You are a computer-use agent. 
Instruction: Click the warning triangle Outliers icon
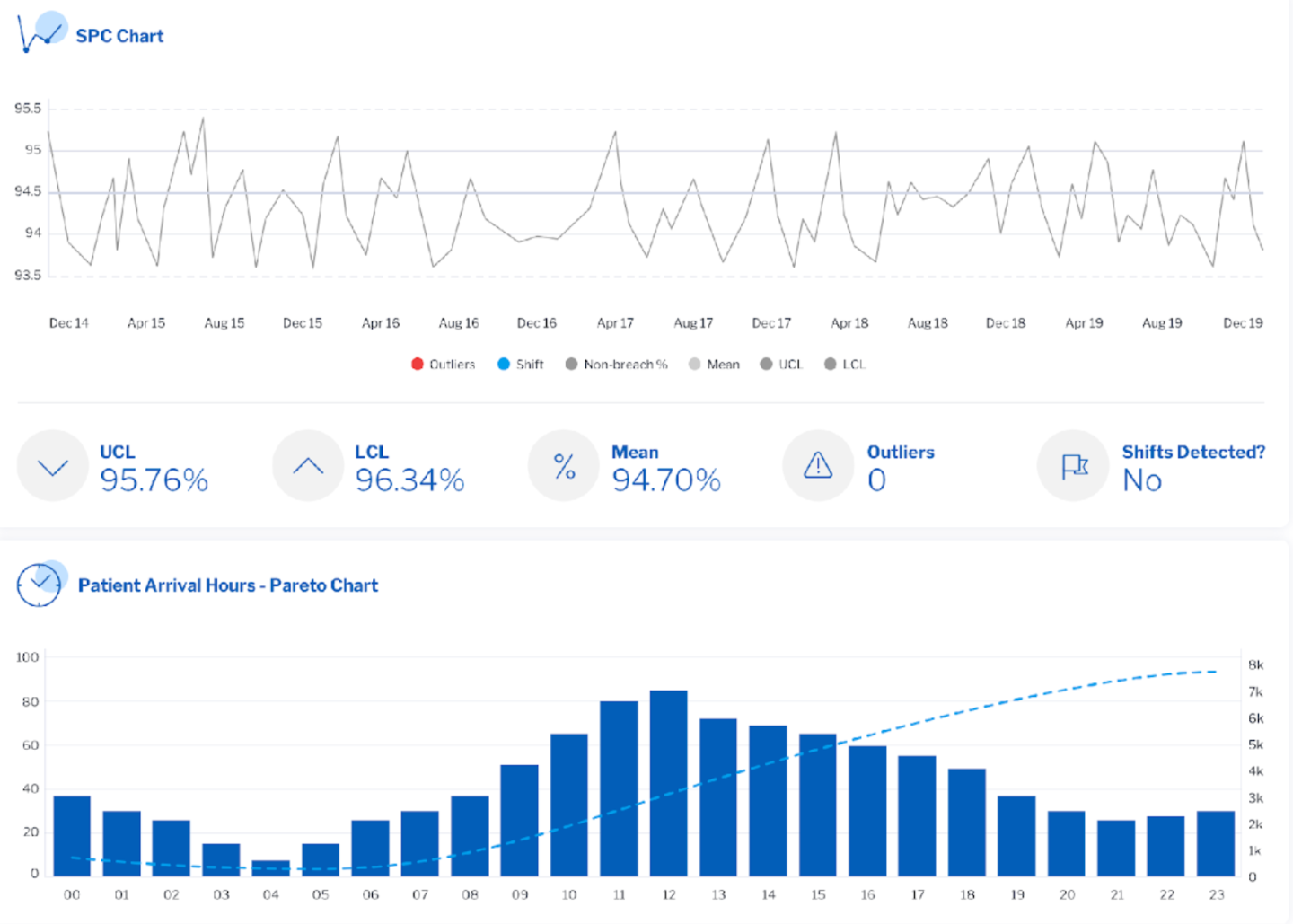818,466
